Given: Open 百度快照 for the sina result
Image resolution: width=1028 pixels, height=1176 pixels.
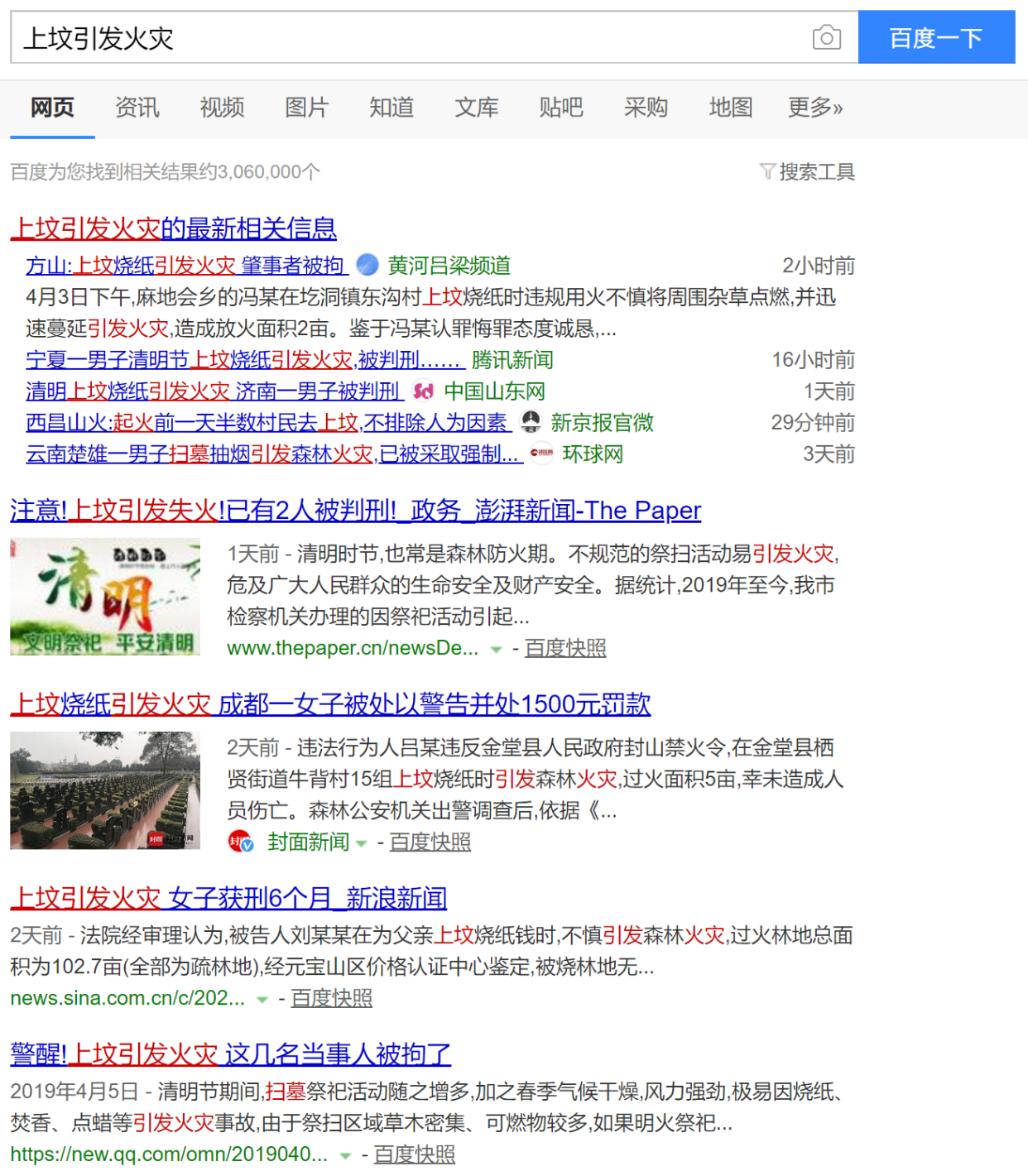Looking at the screenshot, I should click(x=332, y=998).
